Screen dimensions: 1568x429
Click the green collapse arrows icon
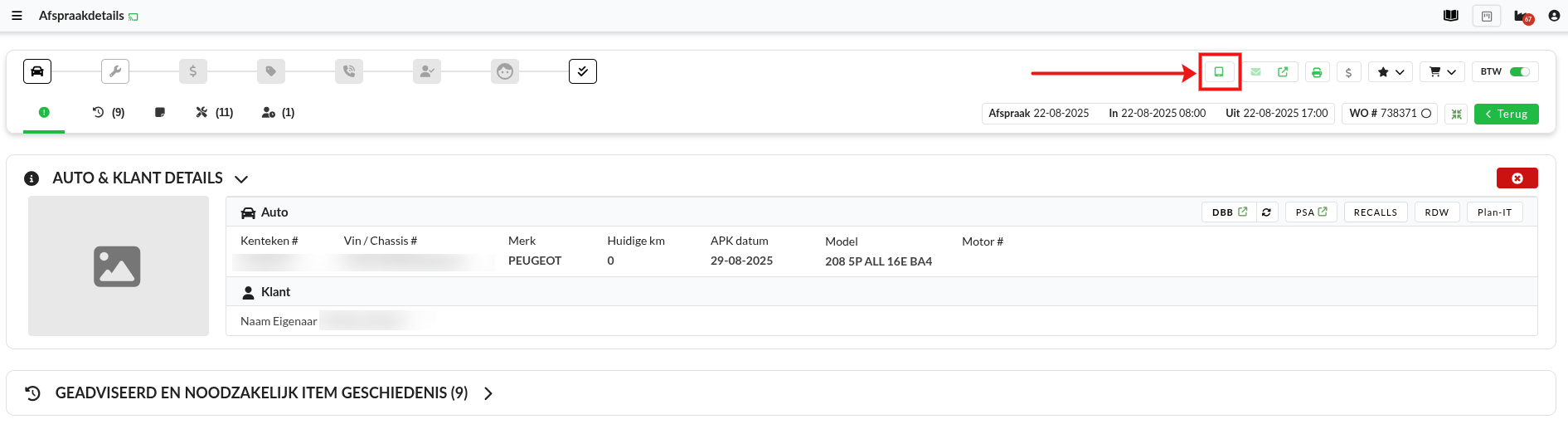point(1456,114)
